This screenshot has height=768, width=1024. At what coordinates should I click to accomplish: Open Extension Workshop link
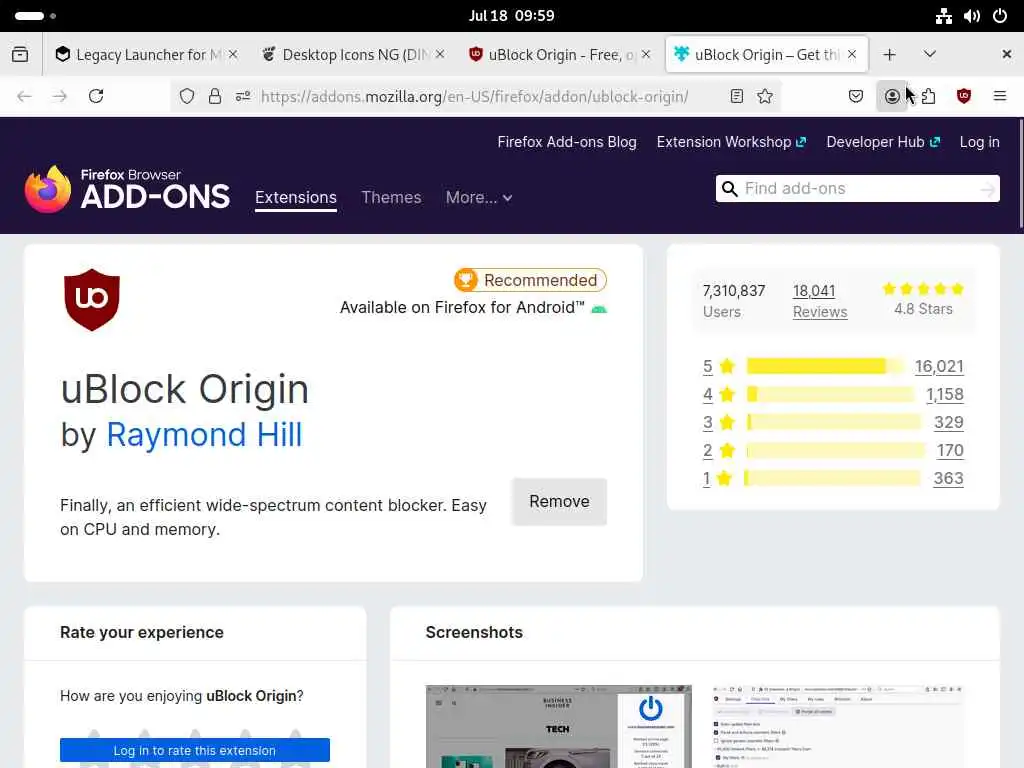pos(731,142)
